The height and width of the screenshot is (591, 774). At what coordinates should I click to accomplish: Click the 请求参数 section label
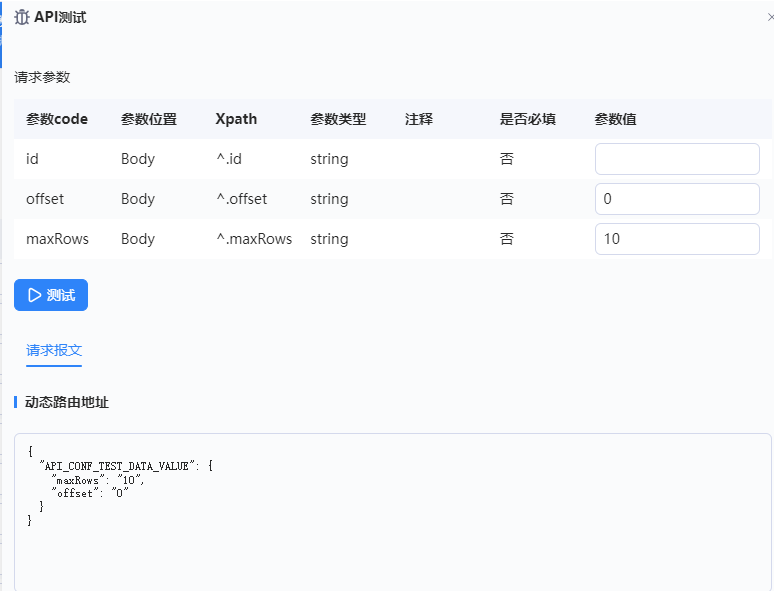pos(42,77)
